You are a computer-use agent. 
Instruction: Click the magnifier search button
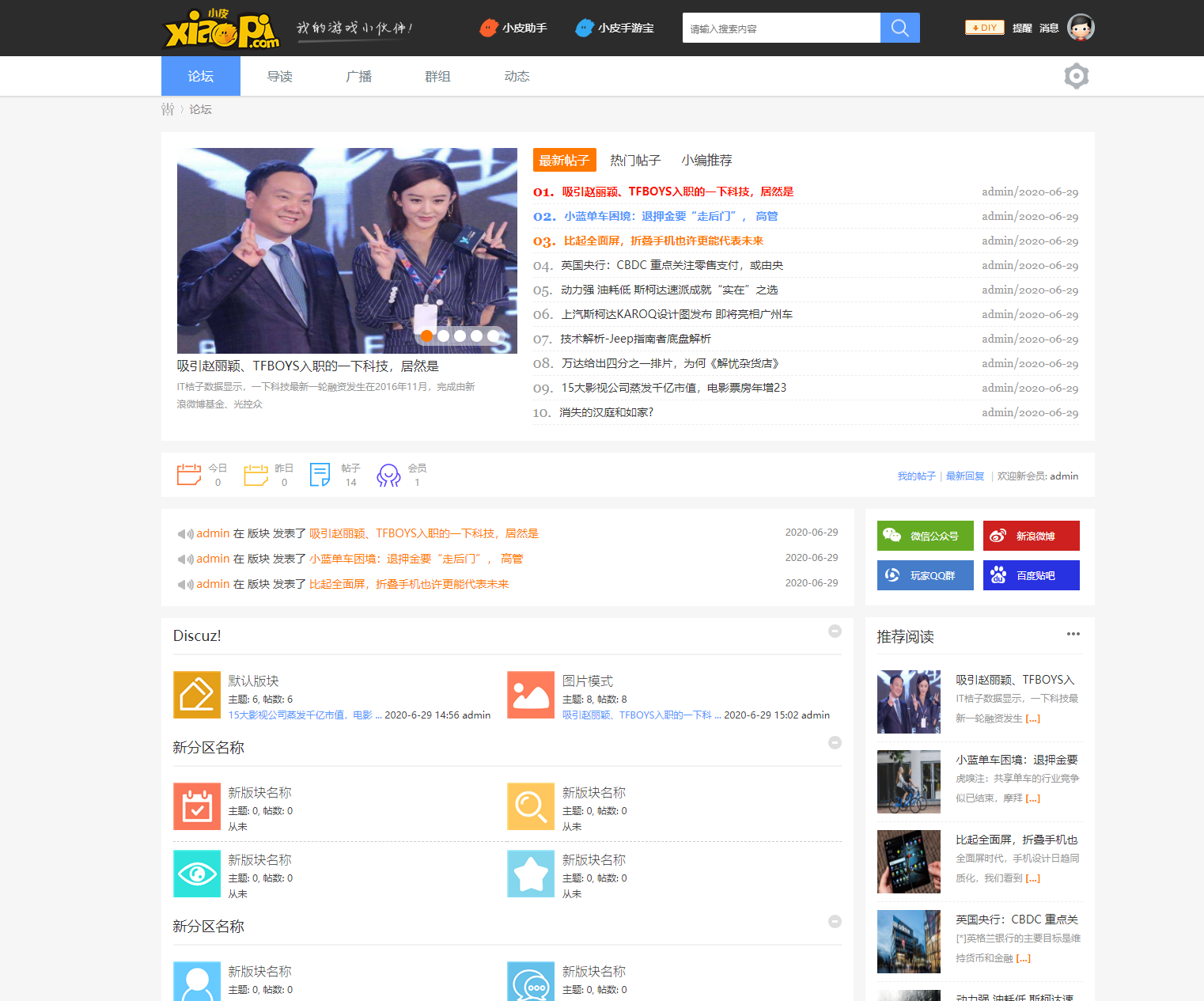tap(899, 28)
